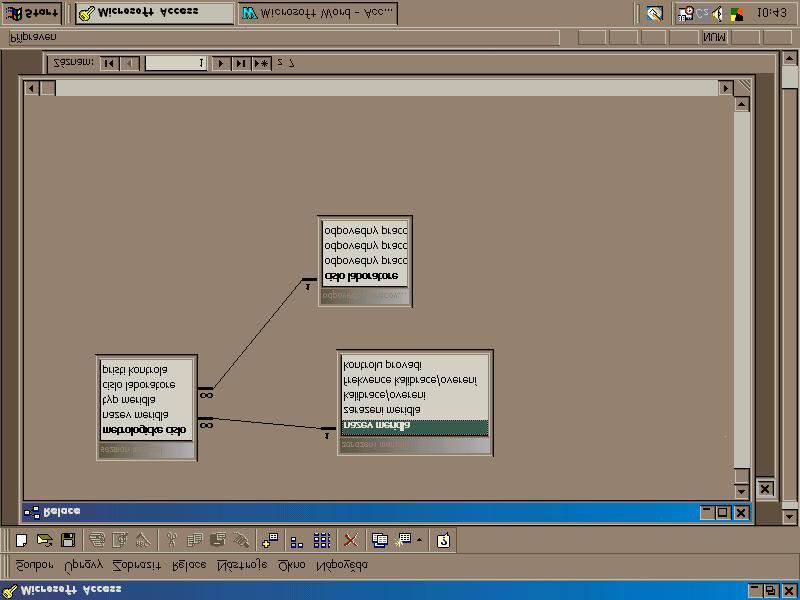Click the NUM status bar indicator
Screen dimensions: 800x600
pos(714,37)
